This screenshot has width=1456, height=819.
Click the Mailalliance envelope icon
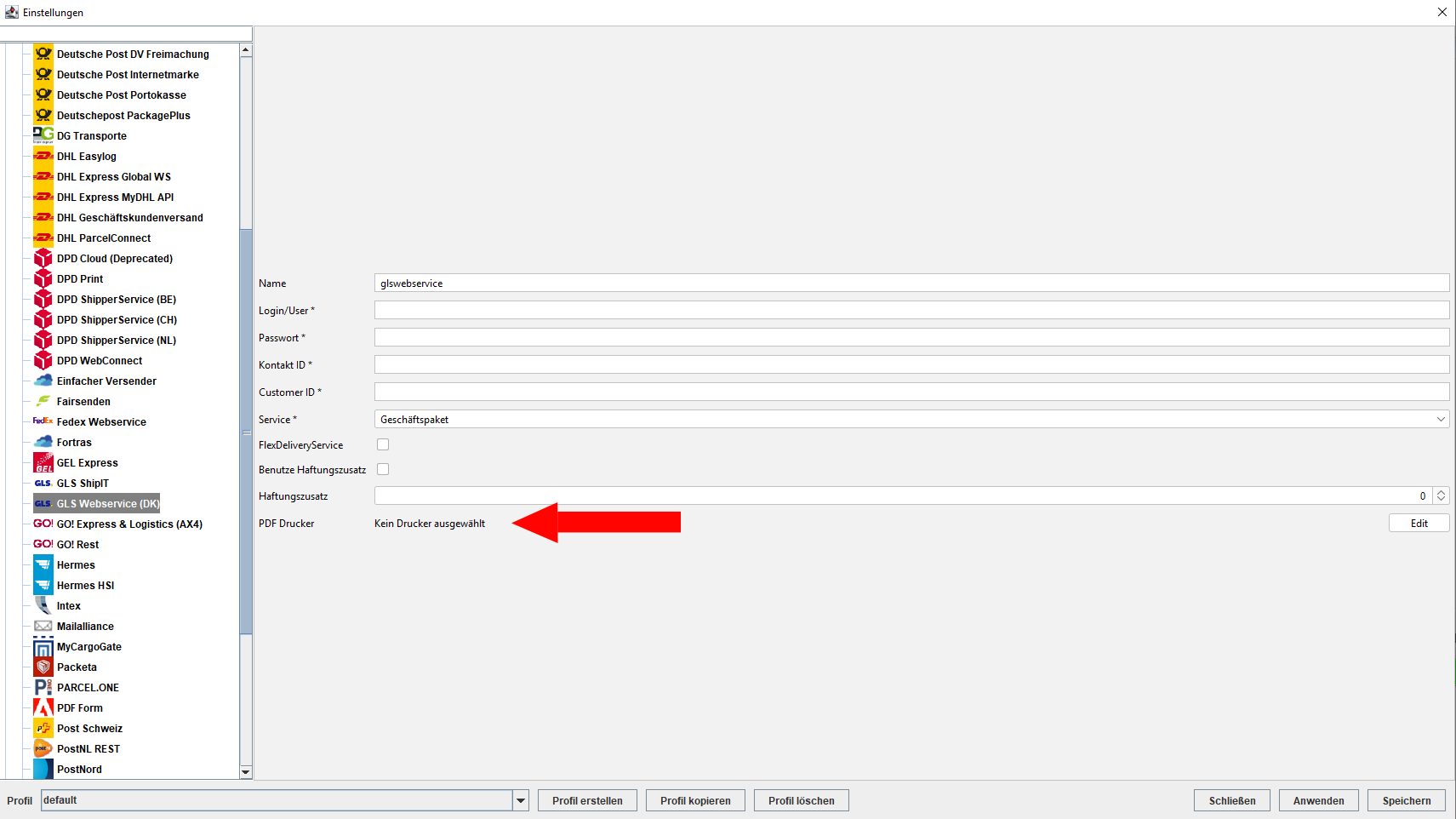43,626
